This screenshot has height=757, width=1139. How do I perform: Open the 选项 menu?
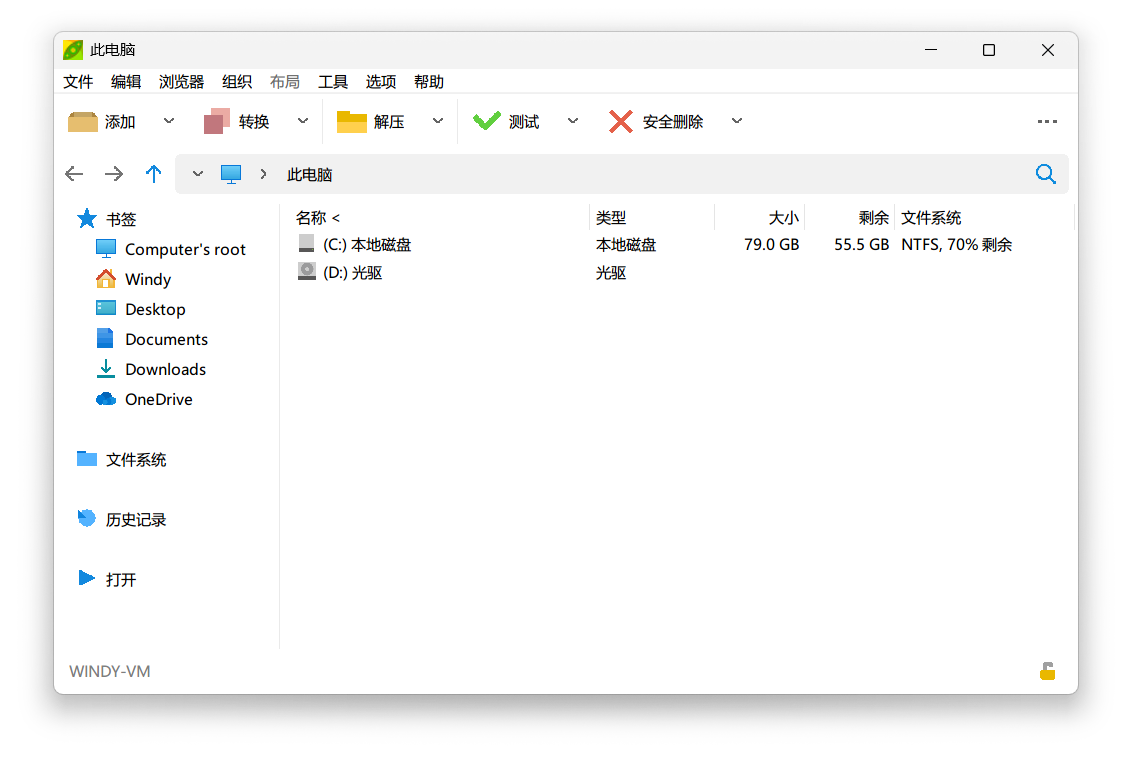coord(380,82)
